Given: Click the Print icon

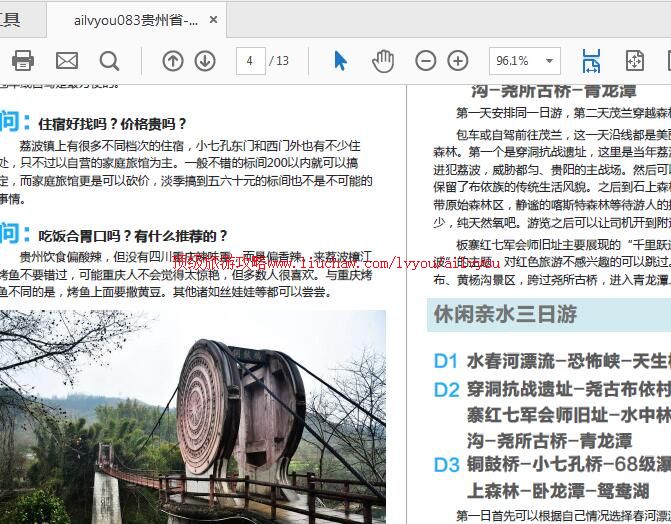Looking at the screenshot, I should click(22, 61).
